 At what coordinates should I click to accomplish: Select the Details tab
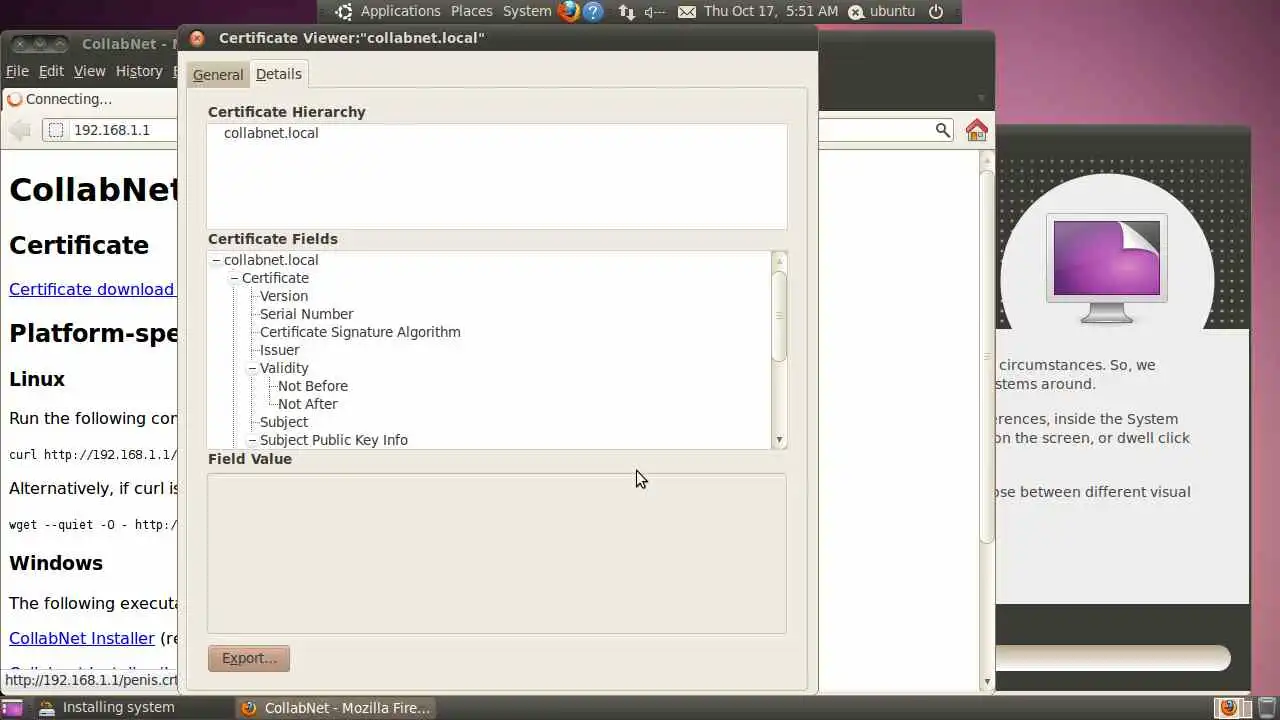tap(279, 74)
